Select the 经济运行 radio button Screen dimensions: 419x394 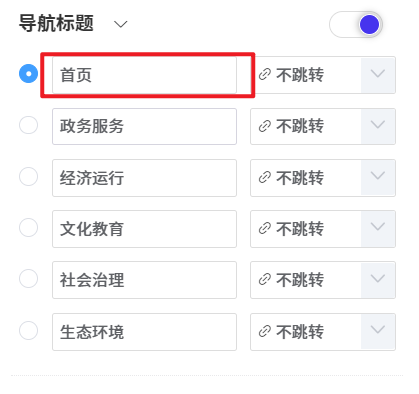(x=28, y=176)
